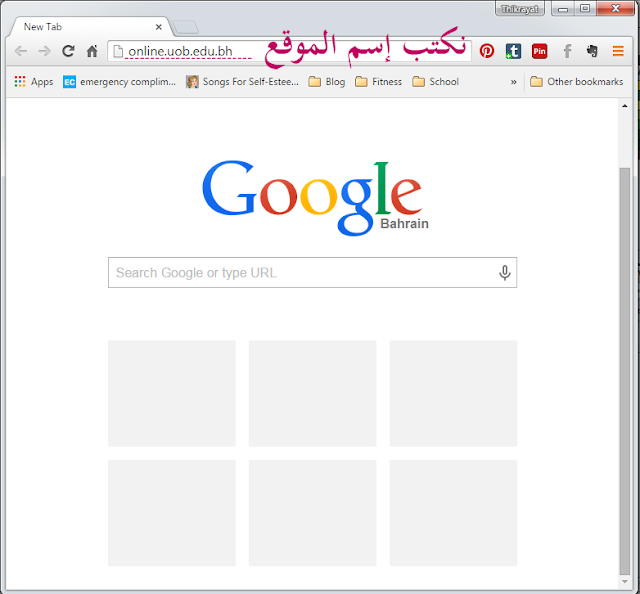Open the School bookmarks folder
640x594 pixels.
point(436,82)
